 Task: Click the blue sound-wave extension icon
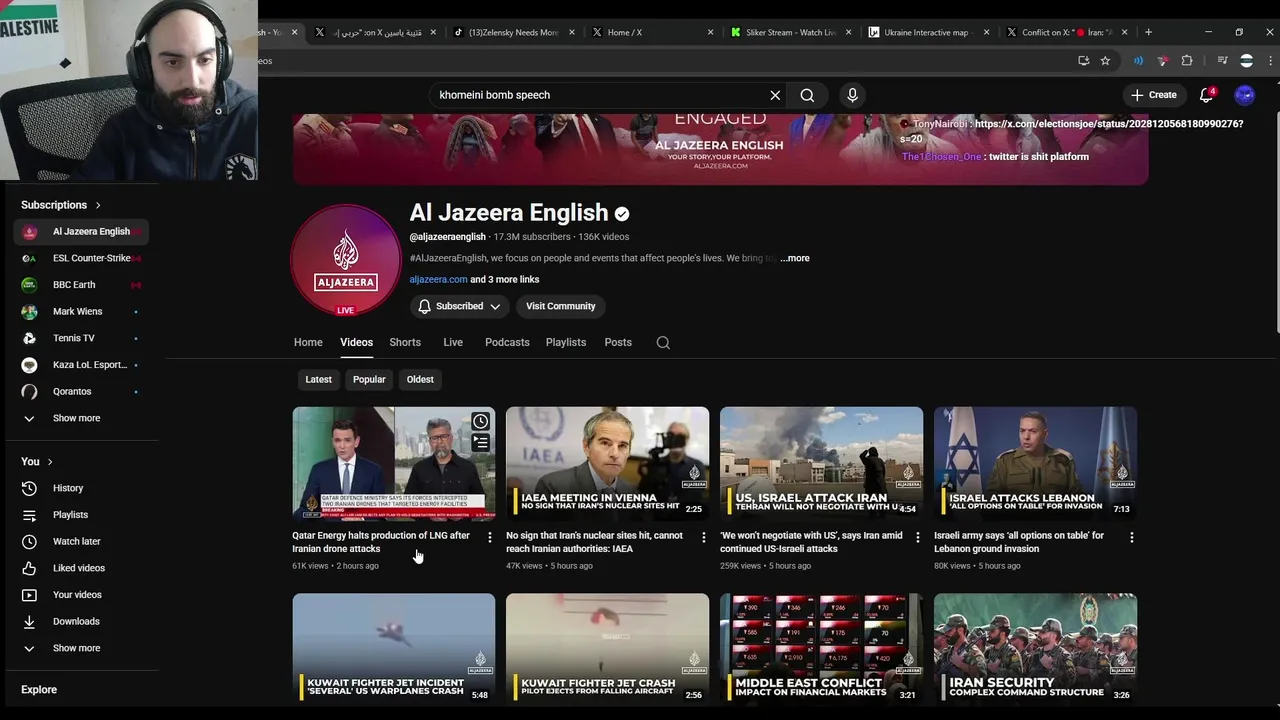(x=1138, y=61)
